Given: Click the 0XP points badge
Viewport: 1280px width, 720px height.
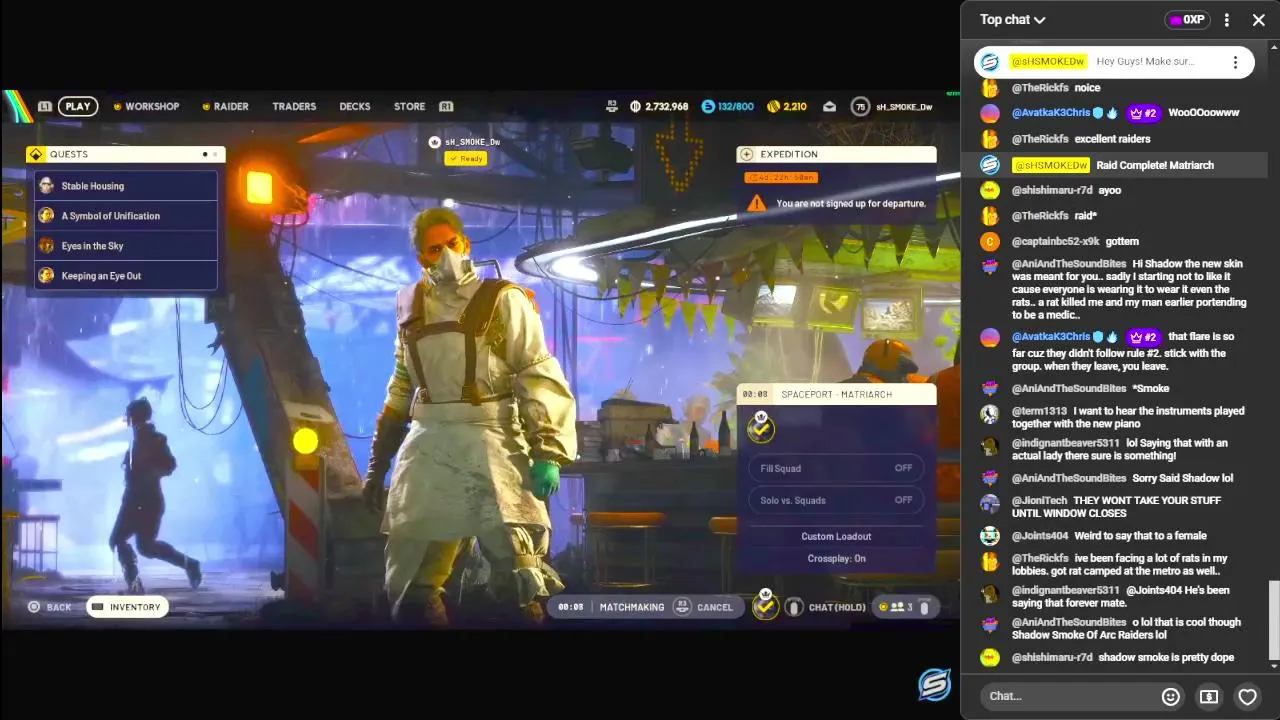Looking at the screenshot, I should tap(1187, 19).
